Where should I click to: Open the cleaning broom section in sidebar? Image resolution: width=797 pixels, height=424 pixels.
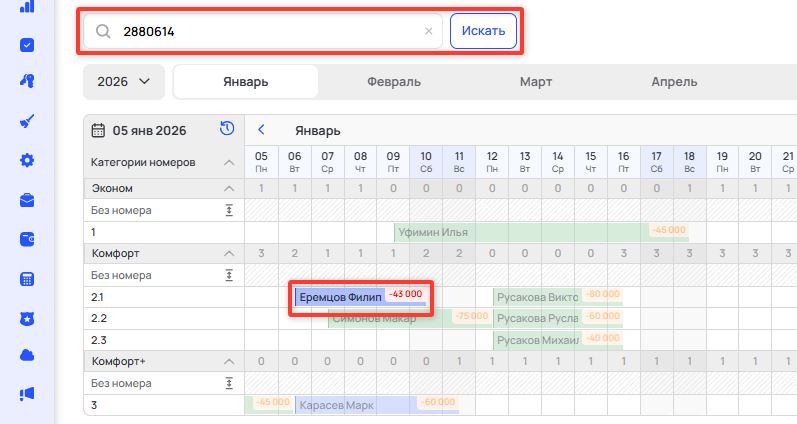pos(27,121)
